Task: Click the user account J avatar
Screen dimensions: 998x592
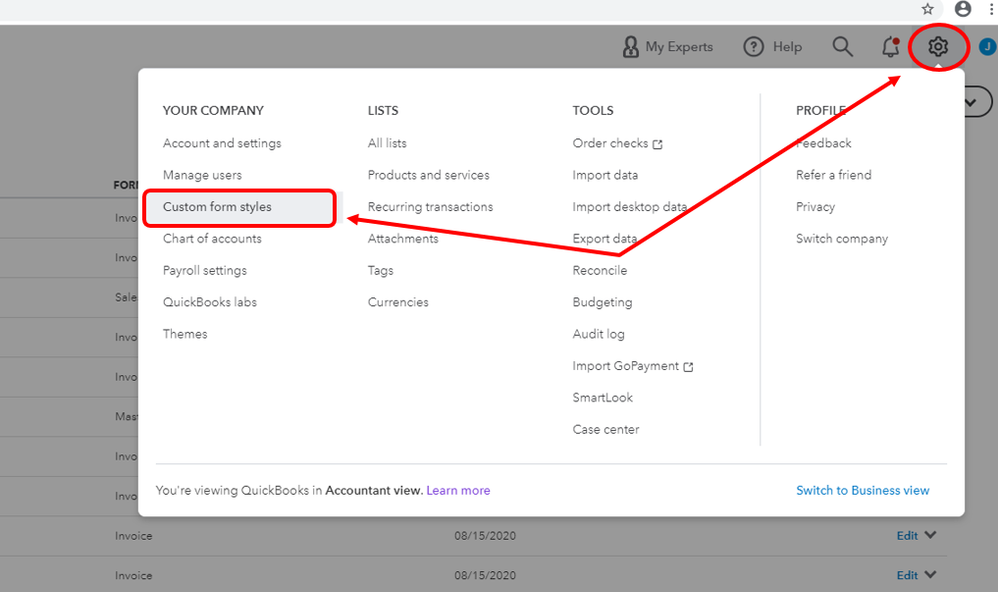Action: 988,47
